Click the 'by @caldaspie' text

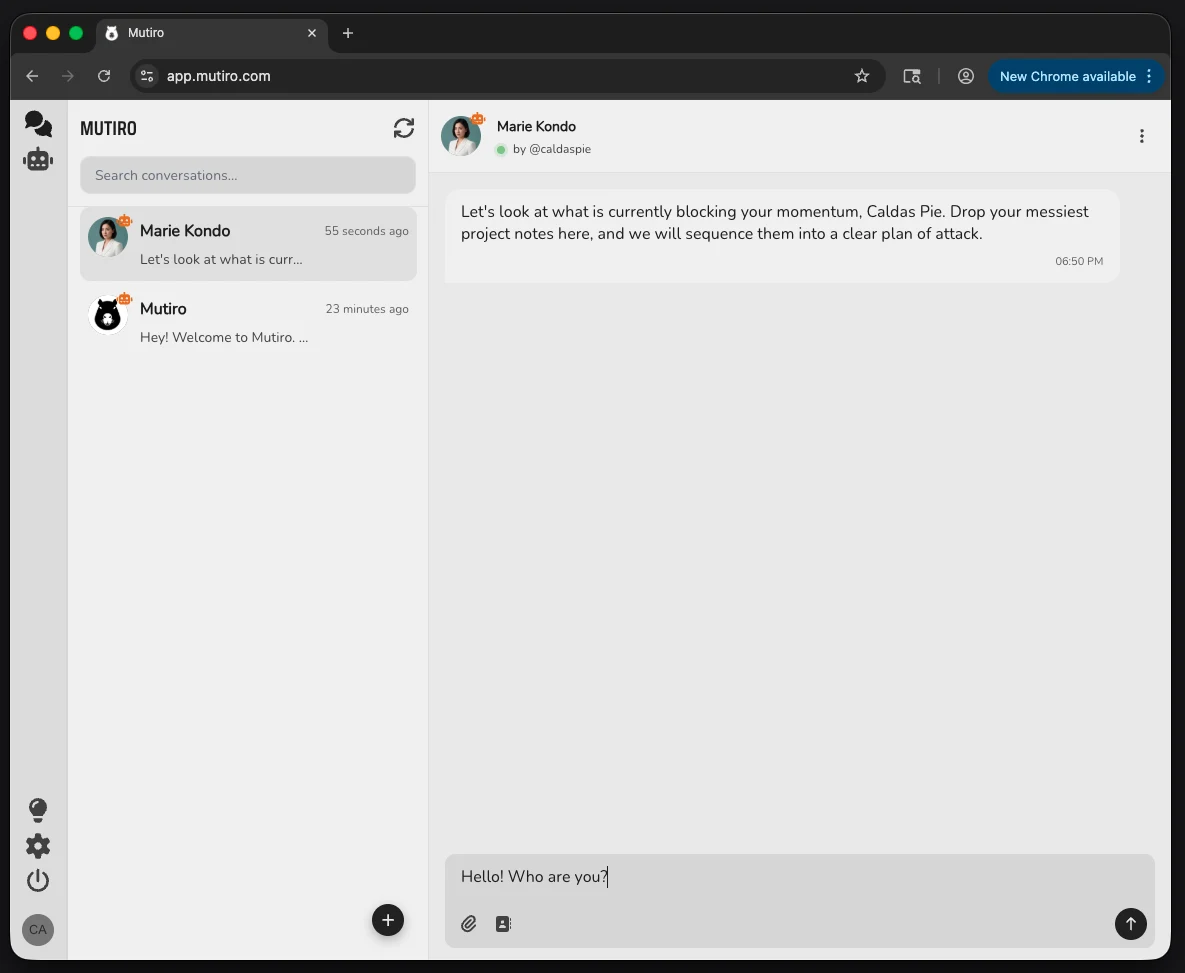pos(552,149)
